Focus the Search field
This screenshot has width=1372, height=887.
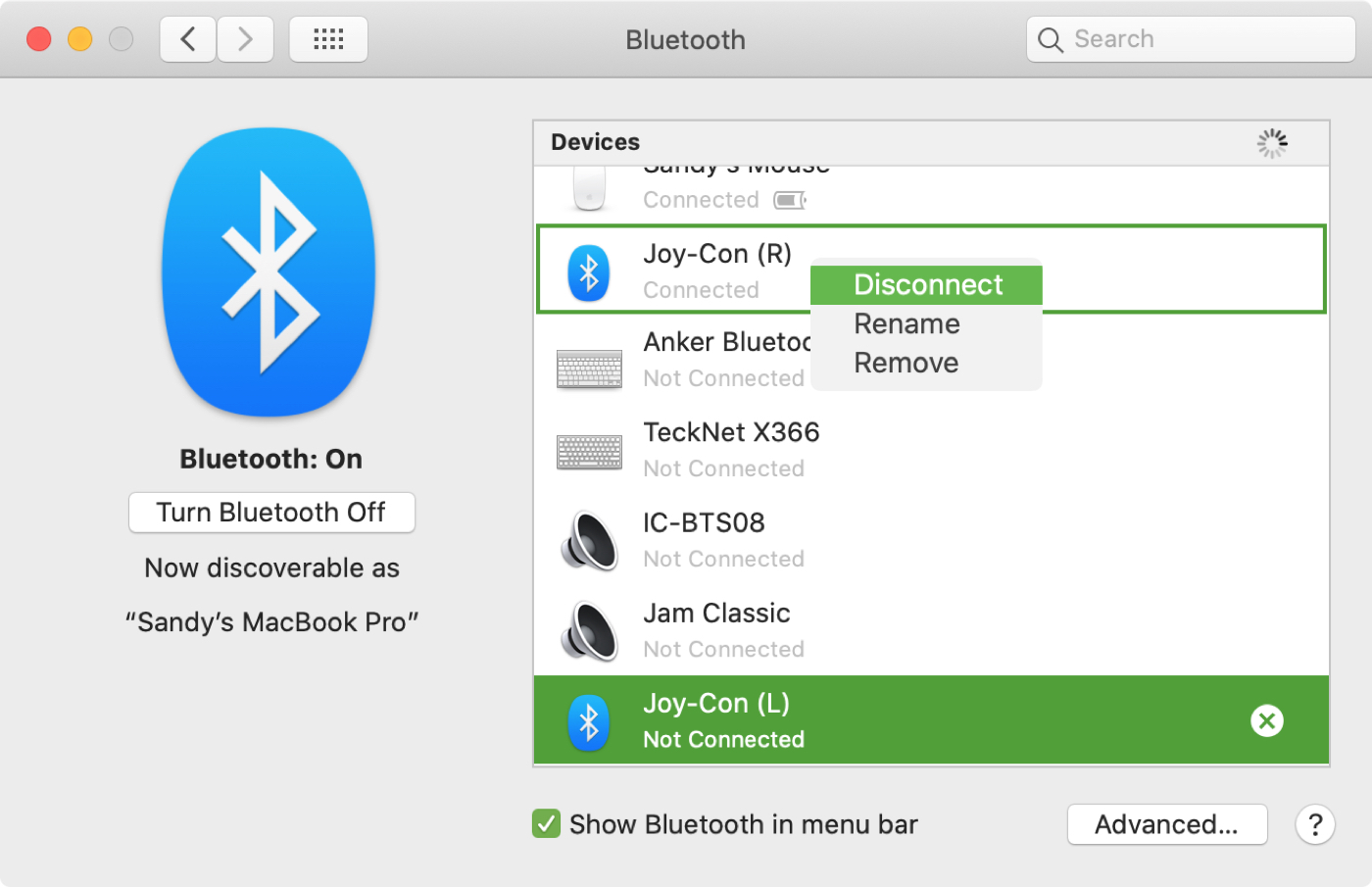pyautogui.click(x=1191, y=39)
